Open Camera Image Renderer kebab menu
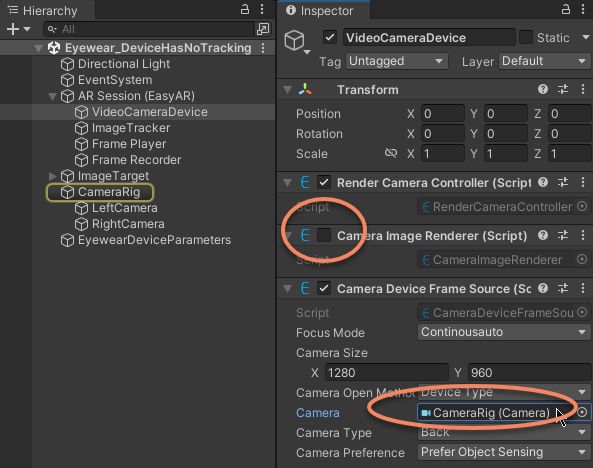Image resolution: width=593 pixels, height=468 pixels. pyautogui.click(x=583, y=235)
